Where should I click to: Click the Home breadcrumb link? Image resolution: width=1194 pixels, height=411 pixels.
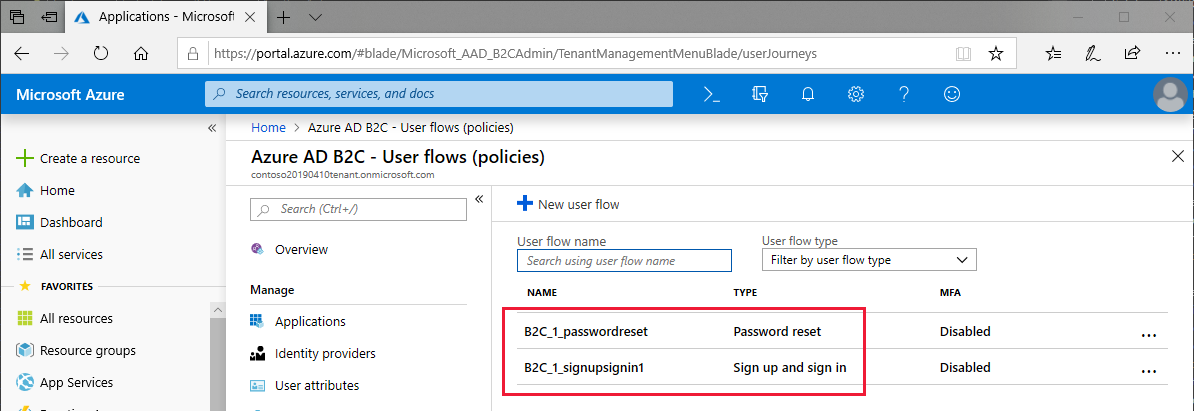tap(268, 128)
